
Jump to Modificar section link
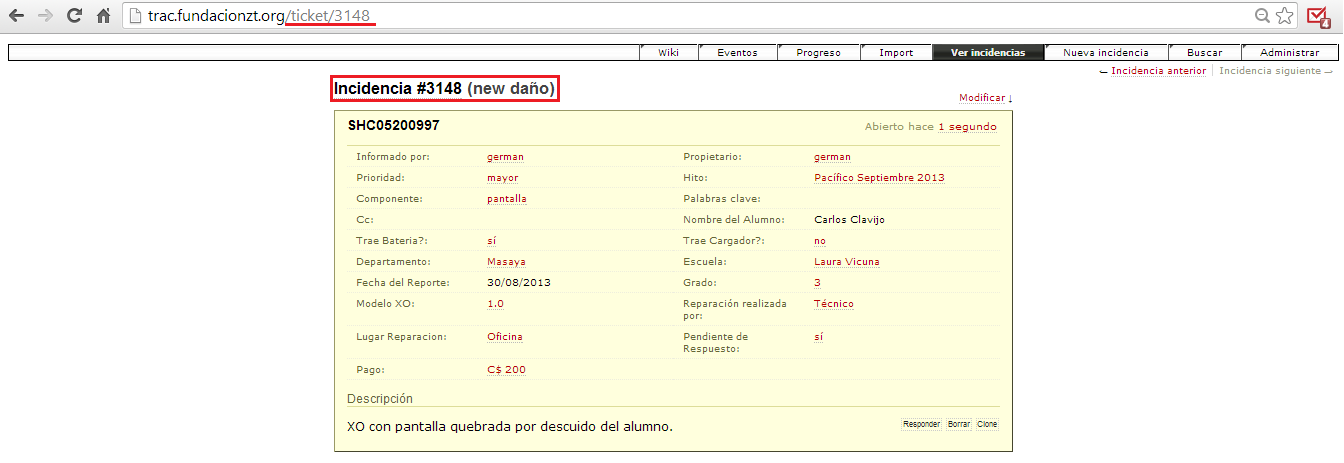tap(982, 98)
